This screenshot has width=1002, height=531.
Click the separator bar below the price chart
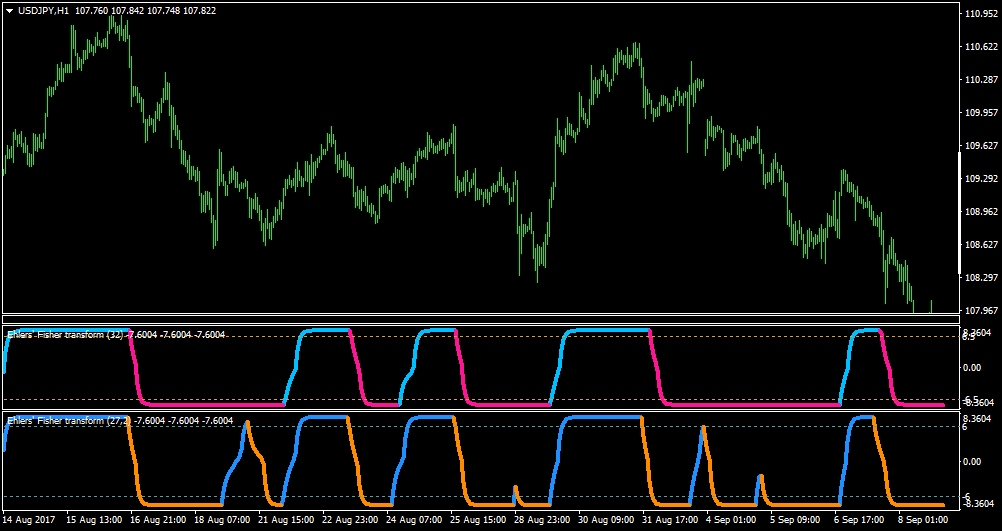click(481, 319)
